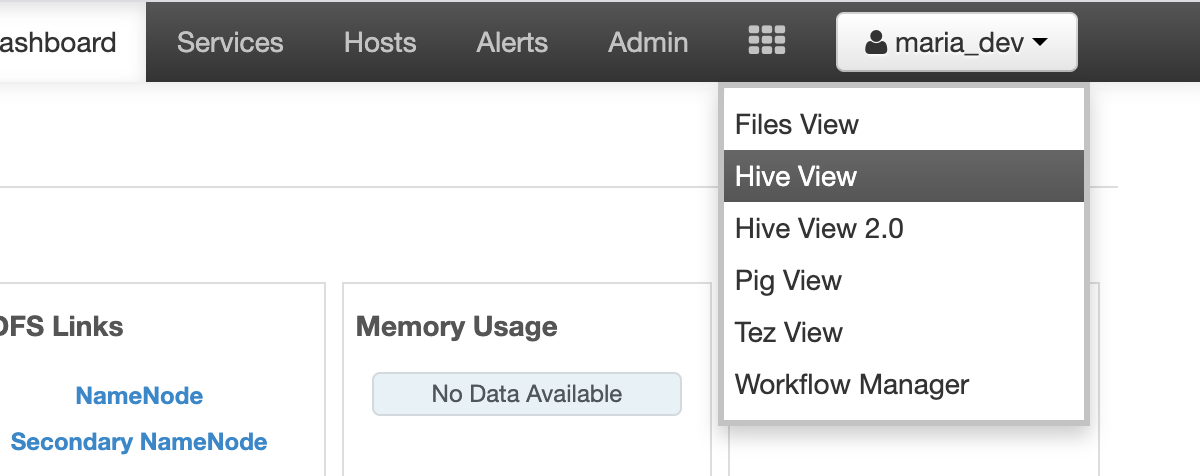Screen dimensions: 1200x476
Task: Go to the Services tab
Action: coord(230,43)
